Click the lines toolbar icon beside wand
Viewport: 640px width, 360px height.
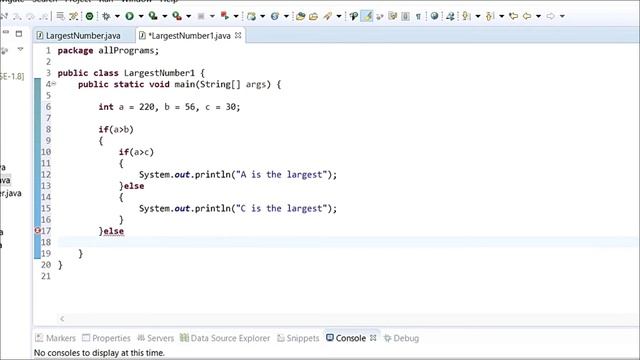point(60,16)
